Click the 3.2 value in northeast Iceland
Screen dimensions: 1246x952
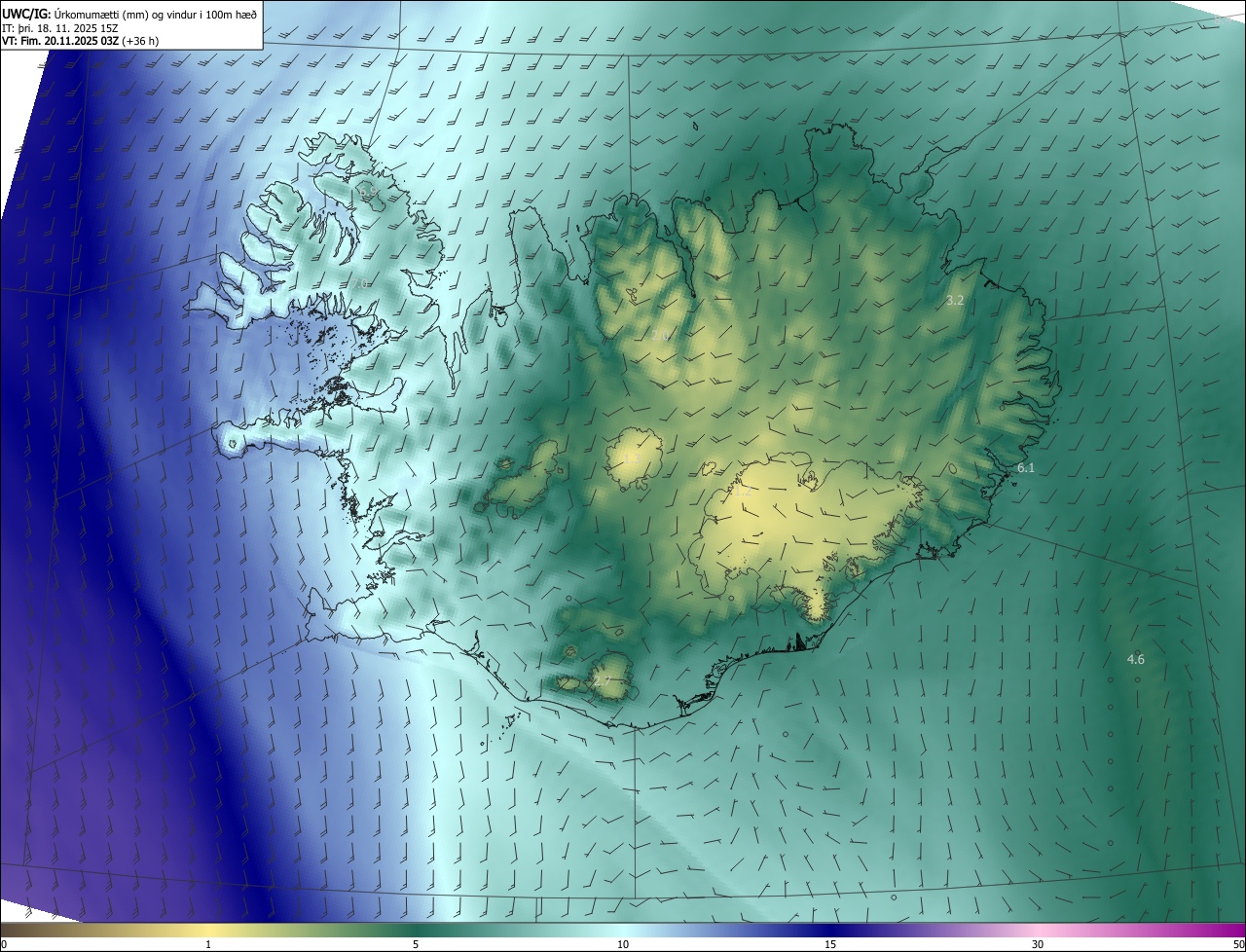point(955,301)
